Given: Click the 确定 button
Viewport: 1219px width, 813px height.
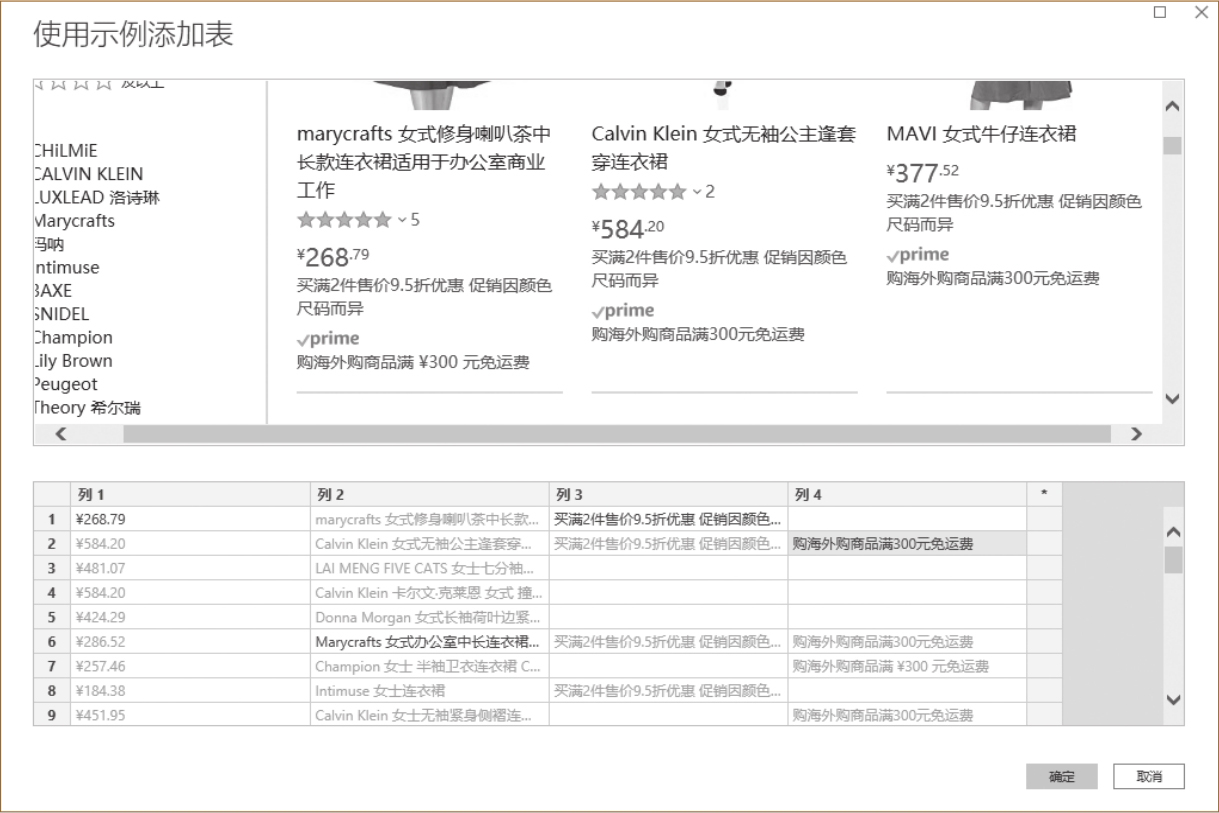Looking at the screenshot, I should (1062, 777).
